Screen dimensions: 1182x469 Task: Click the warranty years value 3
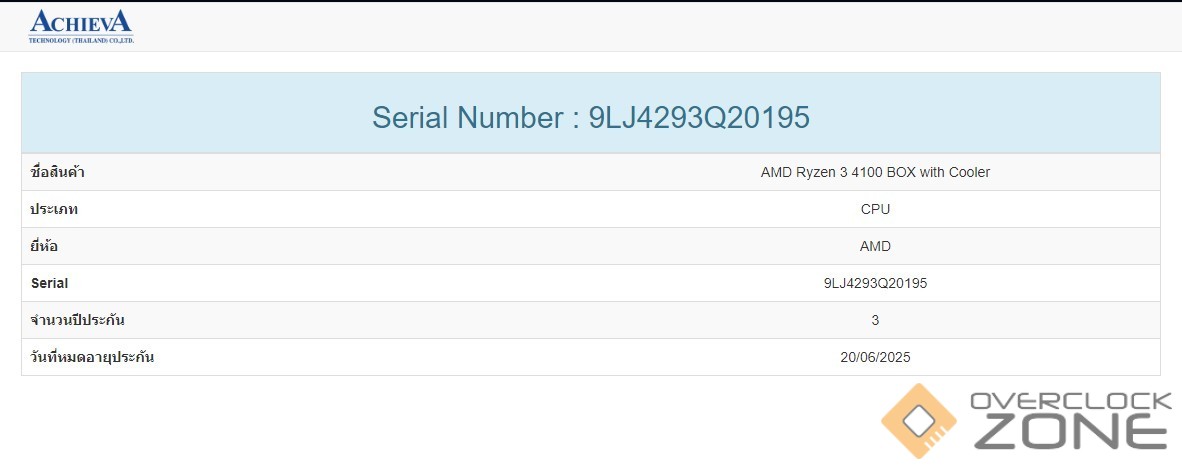(875, 320)
